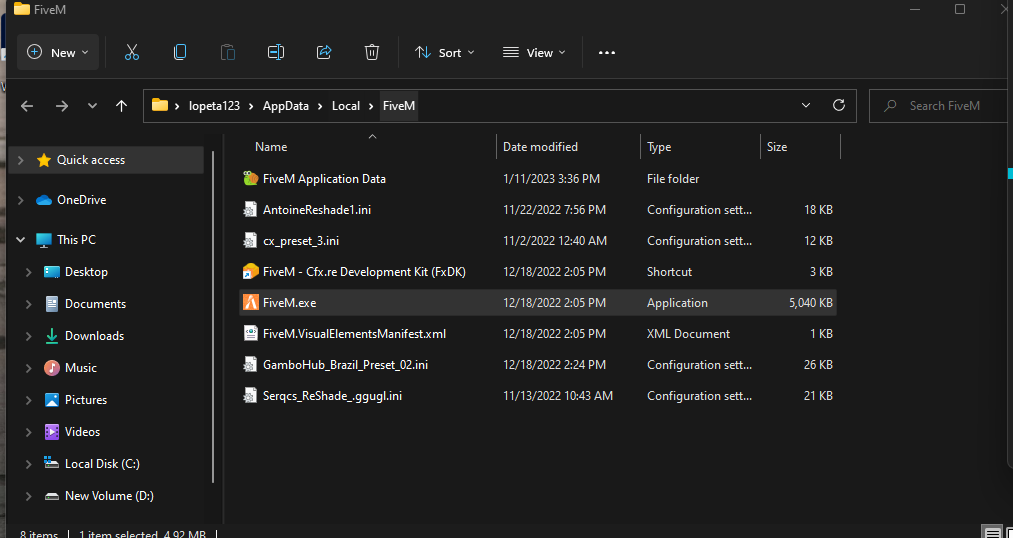Click AppData in the address breadcrumb

(286, 106)
